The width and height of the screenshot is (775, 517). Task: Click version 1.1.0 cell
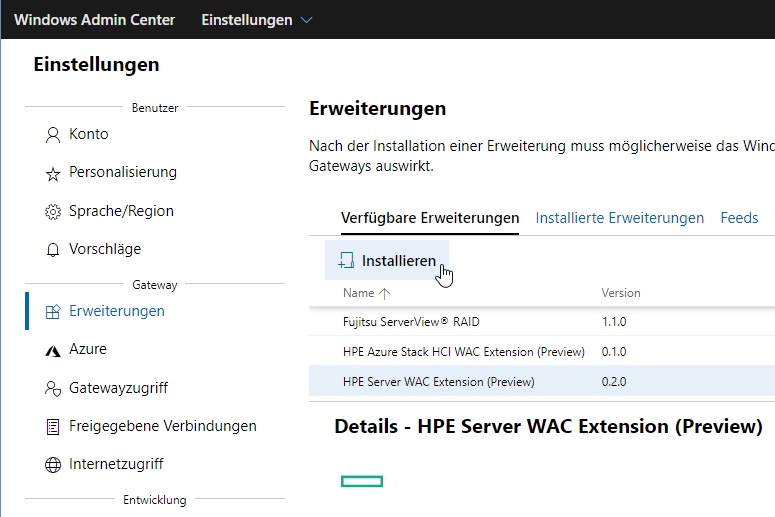[x=614, y=322]
